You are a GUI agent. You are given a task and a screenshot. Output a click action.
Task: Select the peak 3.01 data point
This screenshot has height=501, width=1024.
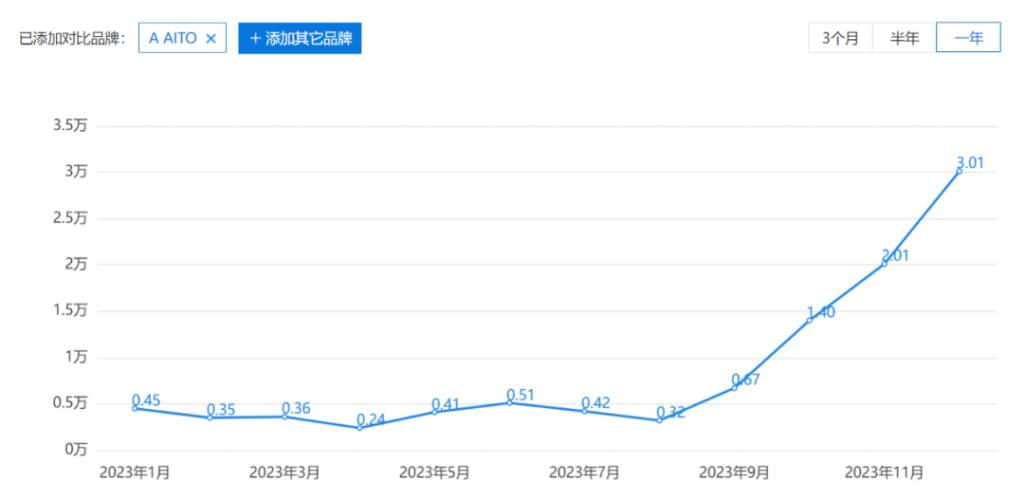click(959, 171)
